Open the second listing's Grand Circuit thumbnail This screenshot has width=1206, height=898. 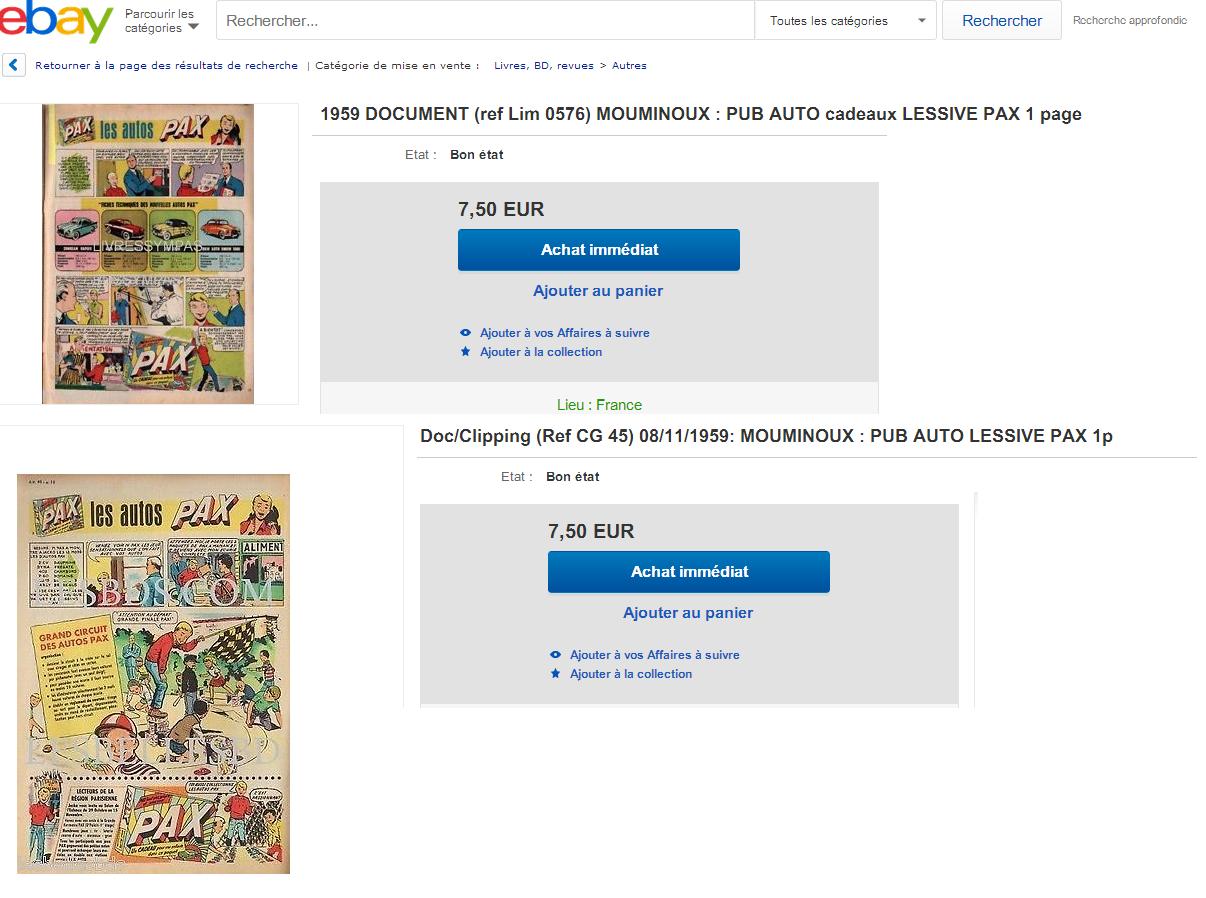pos(154,674)
